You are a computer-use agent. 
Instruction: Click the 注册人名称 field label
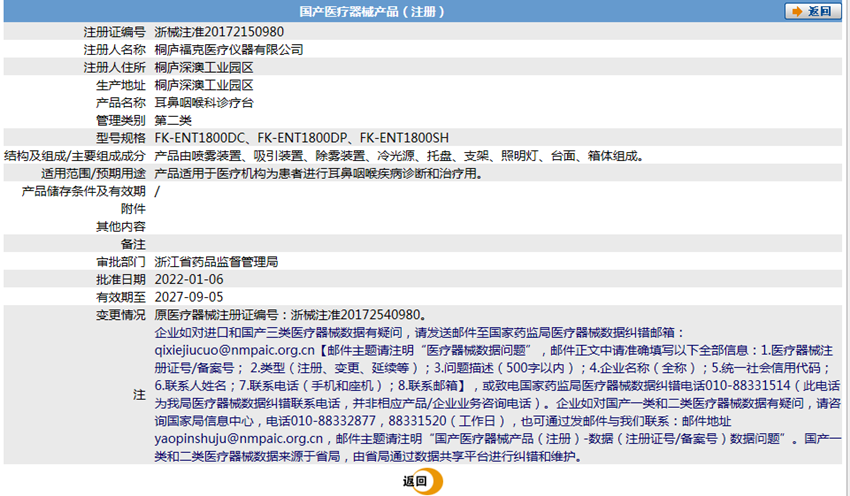point(114,50)
